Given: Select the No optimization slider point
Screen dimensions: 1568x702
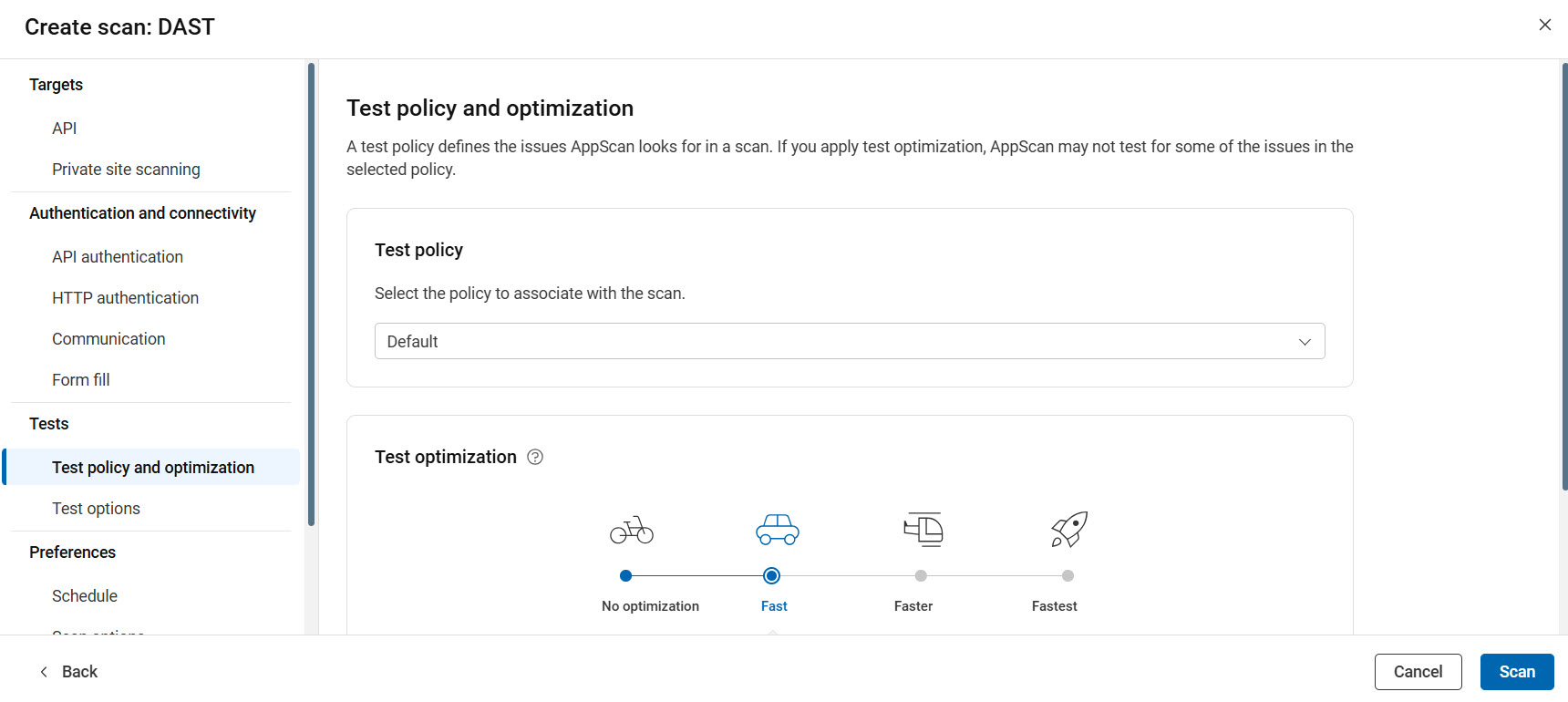Looking at the screenshot, I should pyautogui.click(x=625, y=575).
